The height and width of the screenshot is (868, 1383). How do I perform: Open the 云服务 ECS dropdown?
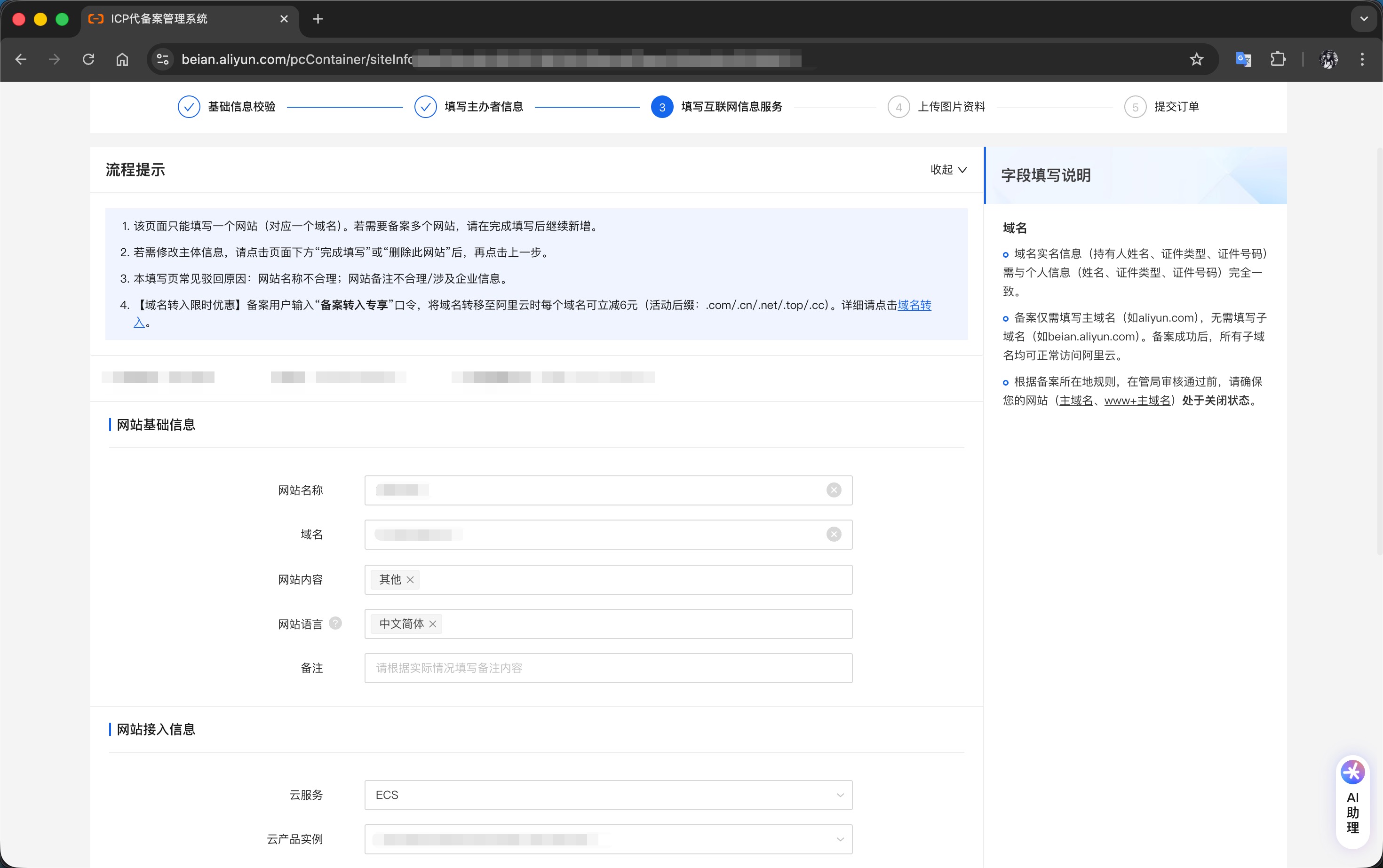(608, 795)
